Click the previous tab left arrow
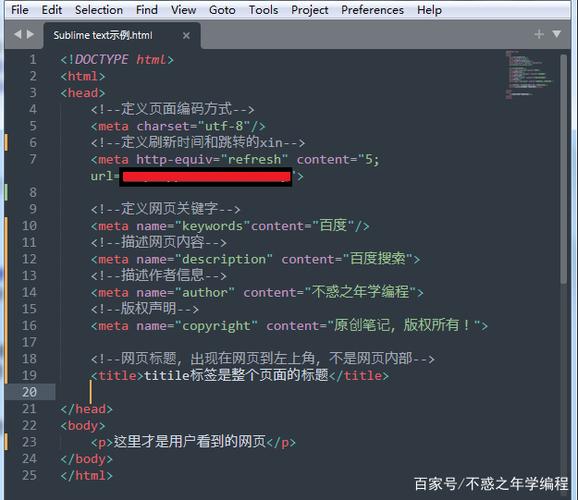Image resolution: width=578 pixels, height=500 pixels. [17, 34]
